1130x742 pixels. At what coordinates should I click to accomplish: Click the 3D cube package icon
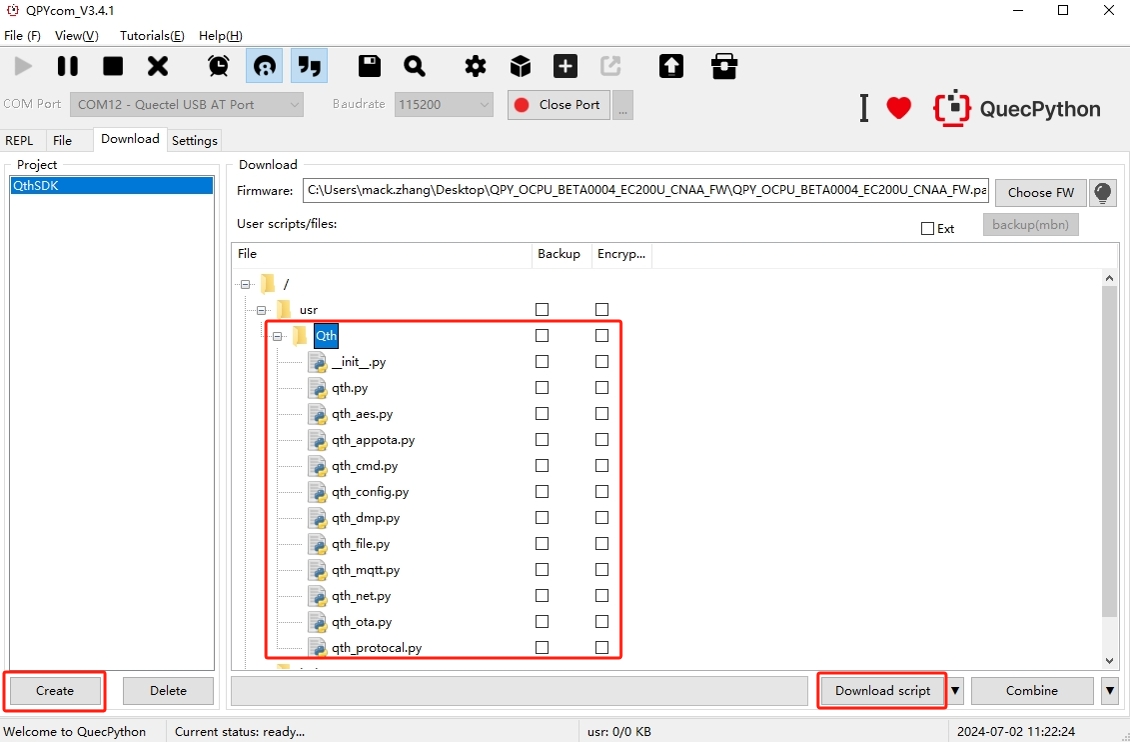[520, 66]
